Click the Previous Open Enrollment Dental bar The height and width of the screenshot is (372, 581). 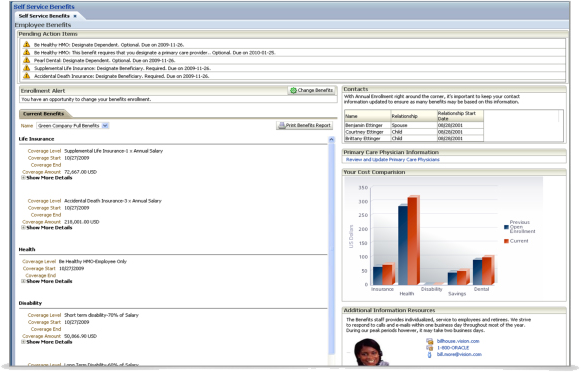point(478,272)
